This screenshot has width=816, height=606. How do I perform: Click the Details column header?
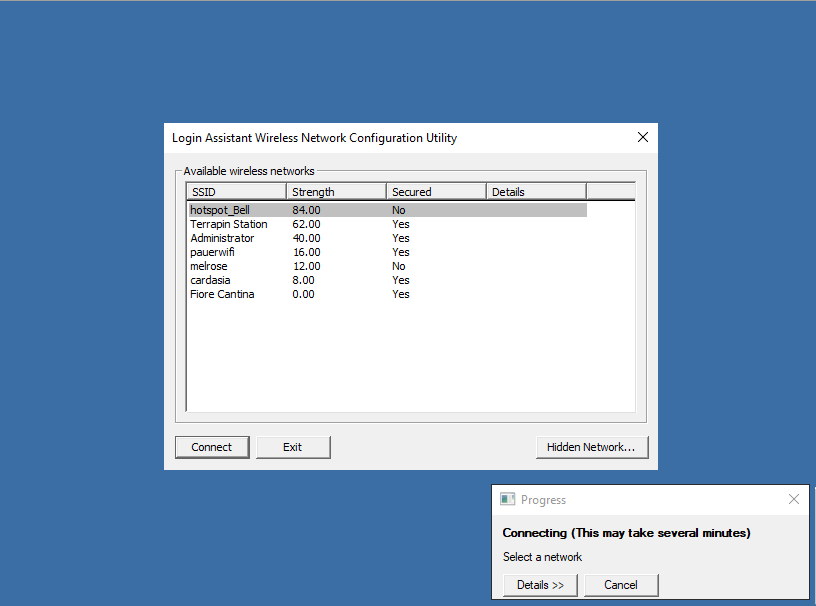pyautogui.click(x=535, y=191)
